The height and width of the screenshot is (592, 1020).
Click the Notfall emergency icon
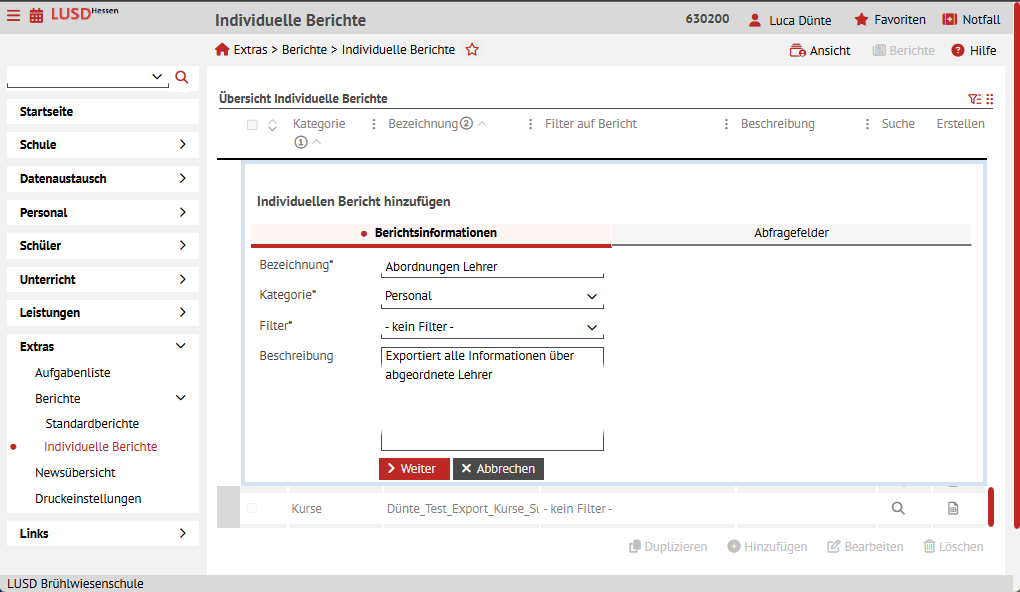(x=950, y=20)
